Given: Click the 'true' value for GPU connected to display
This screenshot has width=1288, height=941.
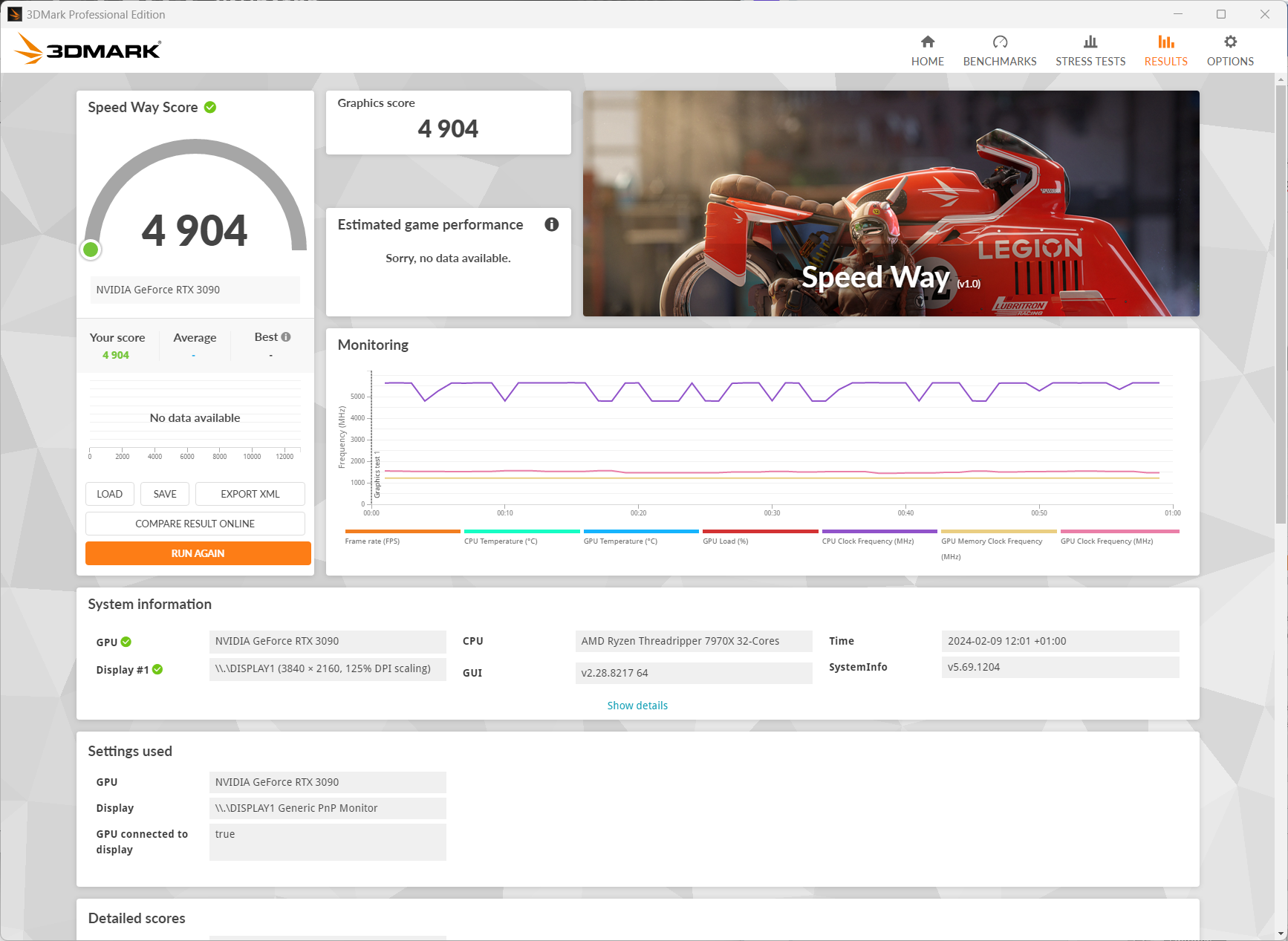Looking at the screenshot, I should click(328, 842).
